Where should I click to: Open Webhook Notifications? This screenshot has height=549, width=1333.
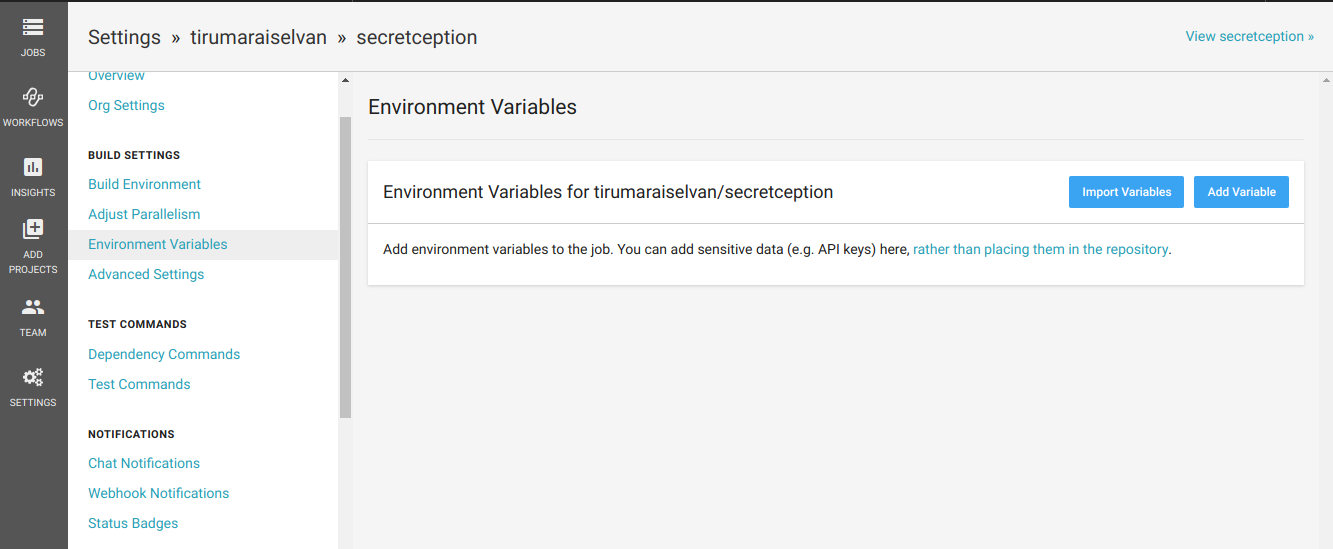(x=158, y=493)
